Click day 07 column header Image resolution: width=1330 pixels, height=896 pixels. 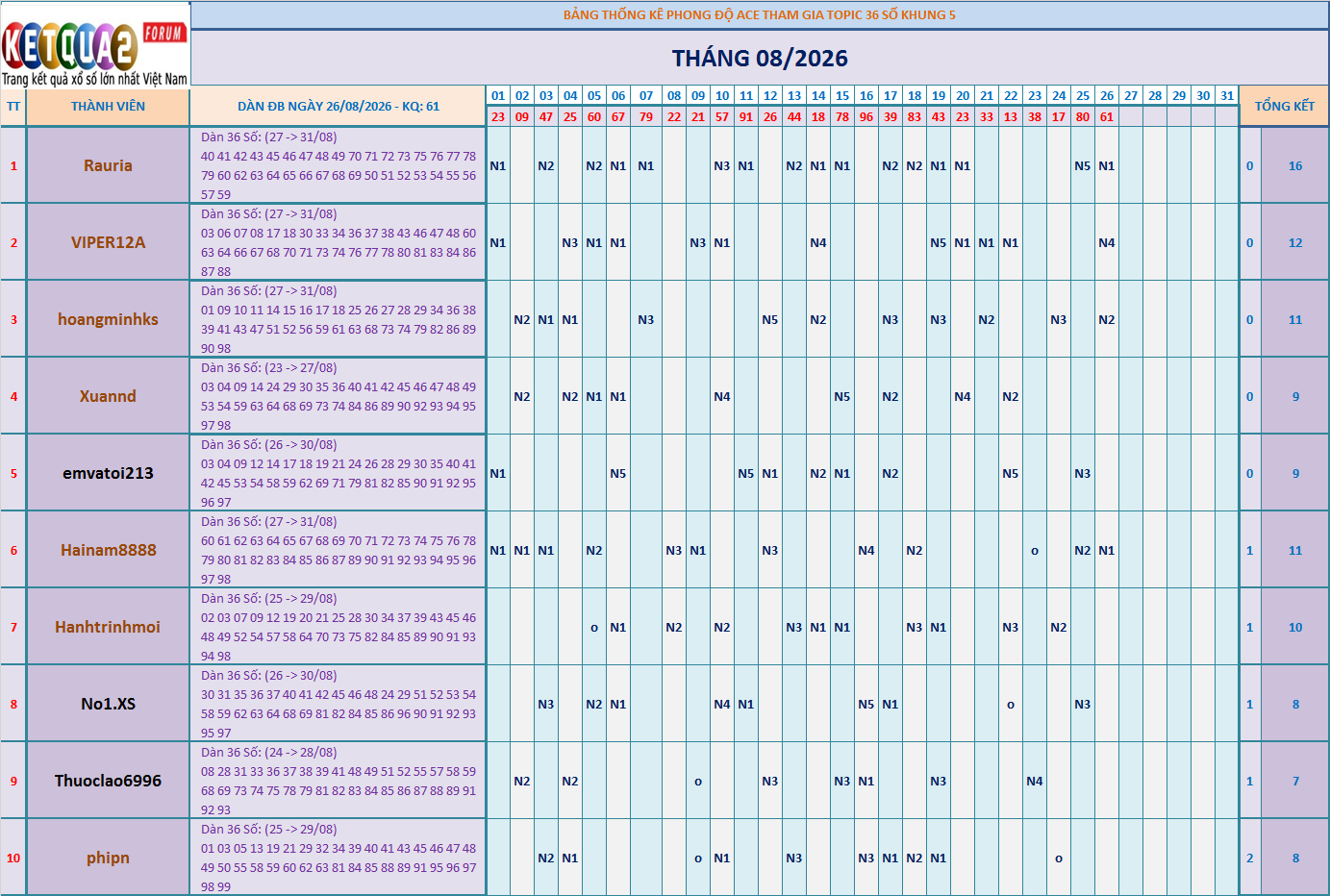click(646, 95)
